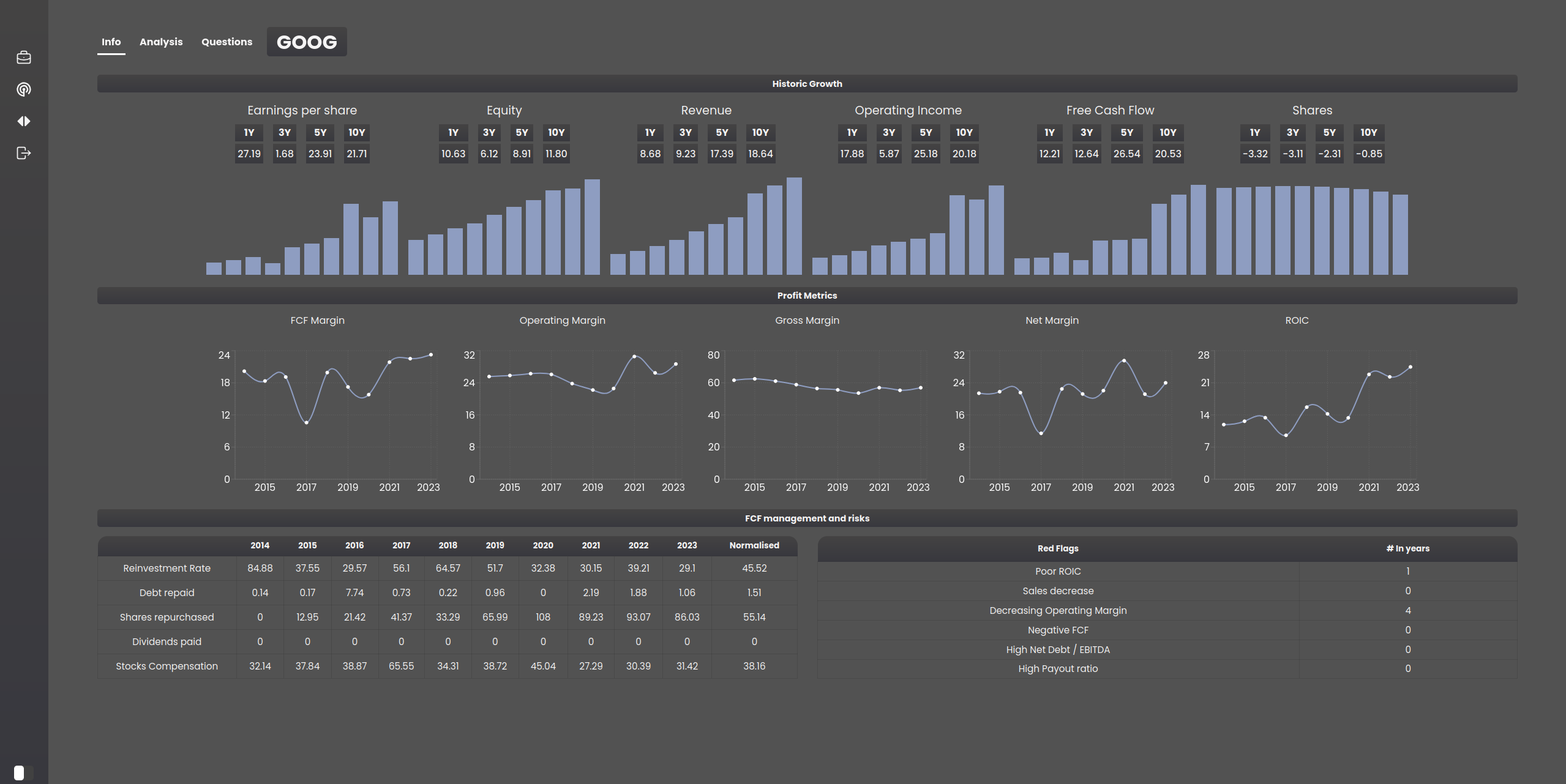Click the ROIC chart title
The height and width of the screenshot is (784, 1566).
(x=1297, y=320)
